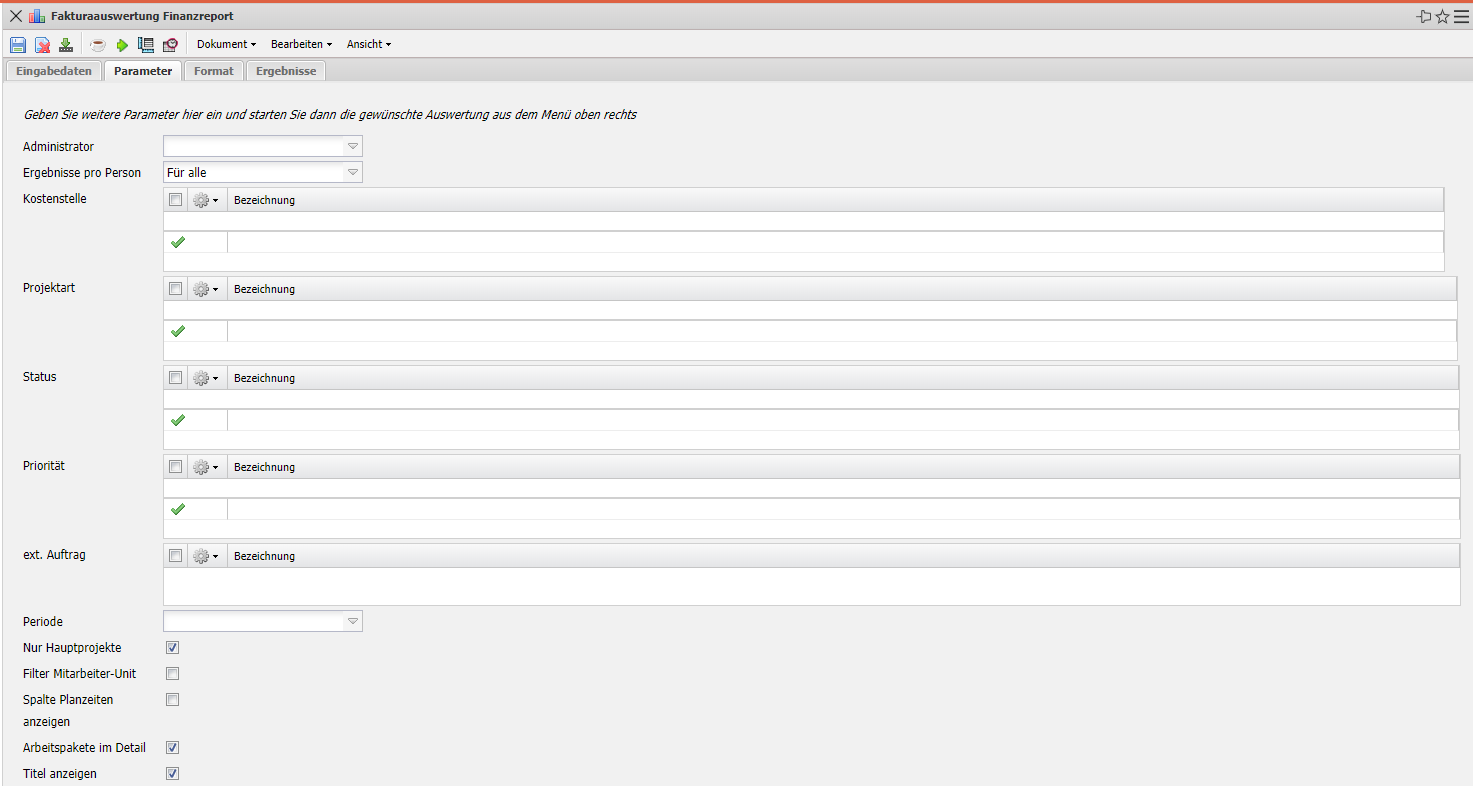
Task: Run the report with the green arrow icon
Action: [x=122, y=45]
